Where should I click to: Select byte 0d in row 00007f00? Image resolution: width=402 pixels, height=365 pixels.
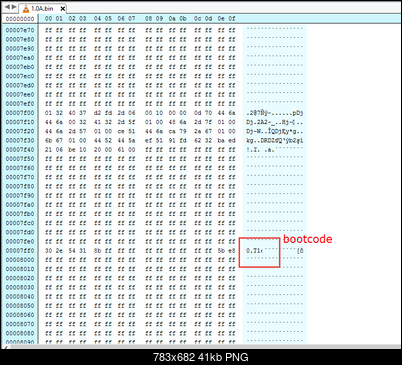[198, 113]
